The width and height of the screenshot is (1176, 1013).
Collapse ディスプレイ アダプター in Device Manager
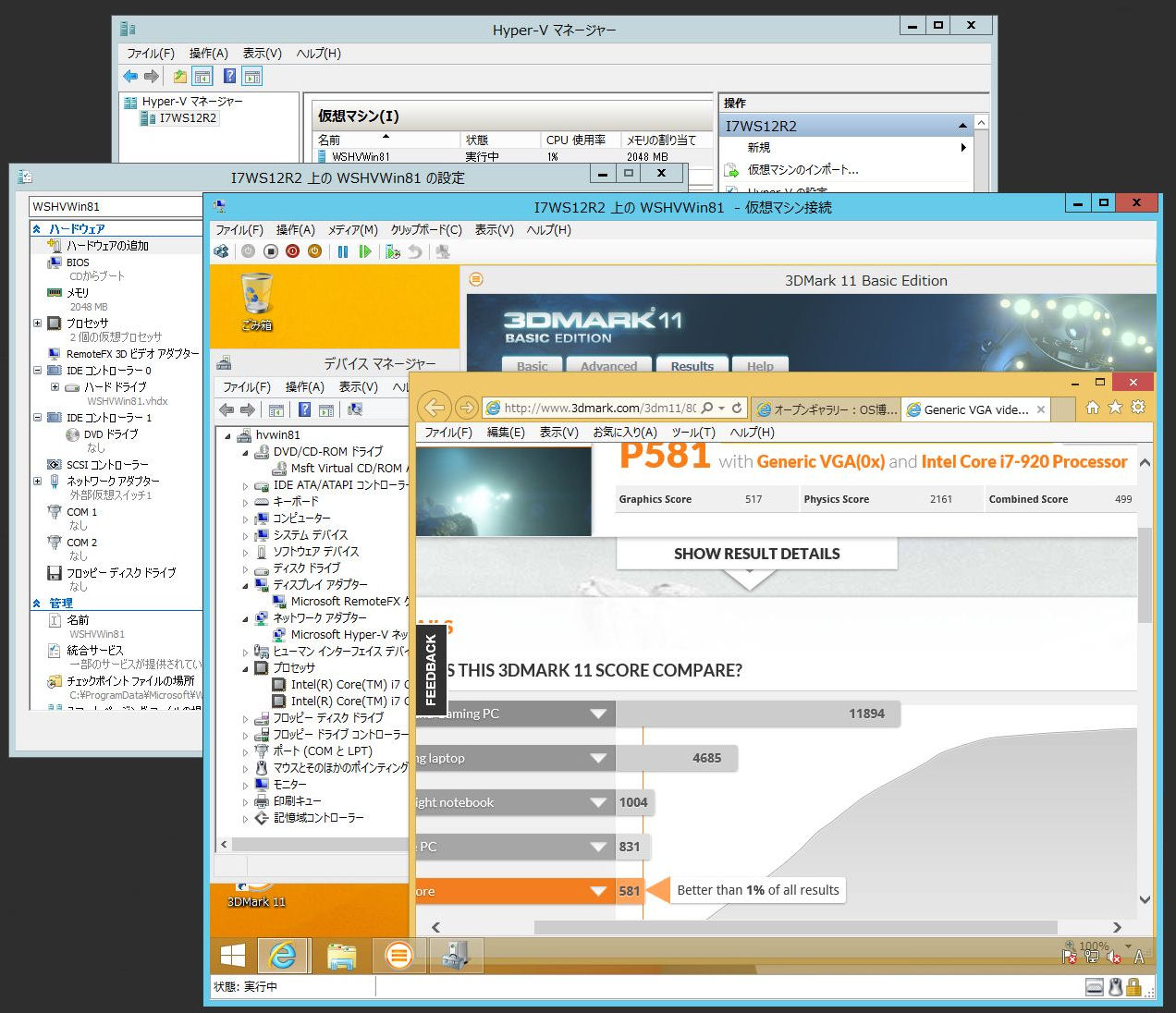246,585
